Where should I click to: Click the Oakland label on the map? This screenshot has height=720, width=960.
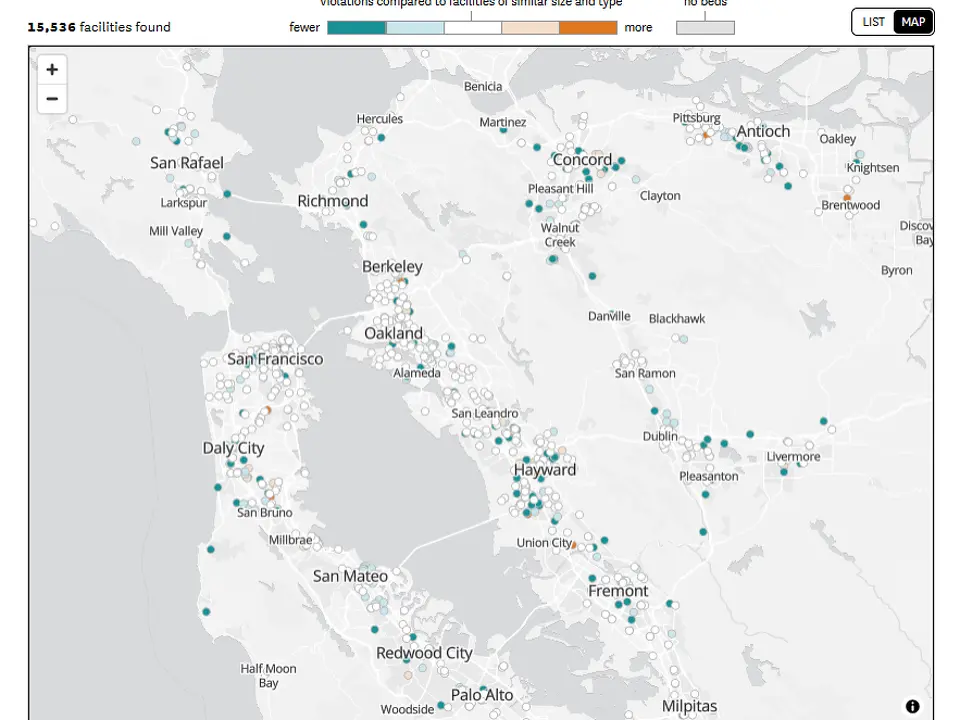[393, 333]
